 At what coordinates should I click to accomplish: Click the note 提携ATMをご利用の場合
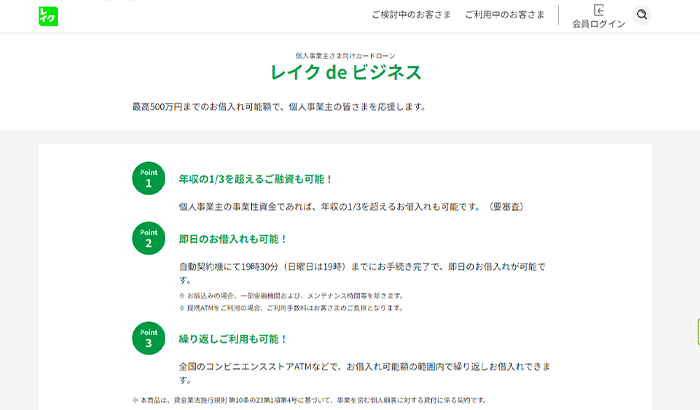pos(292,308)
